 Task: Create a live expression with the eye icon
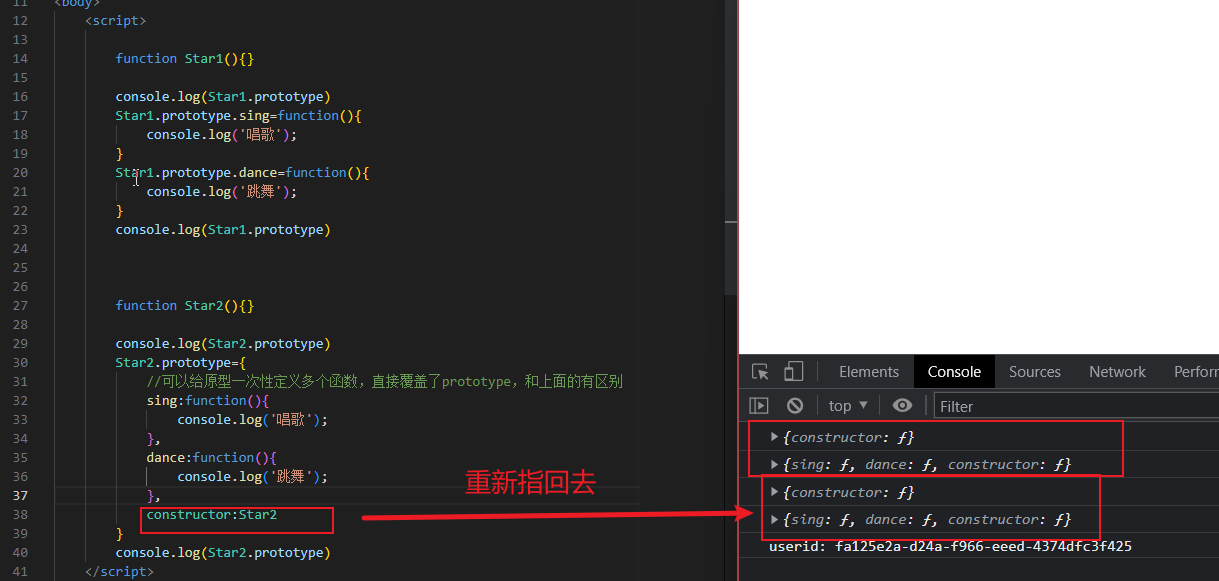(902, 406)
